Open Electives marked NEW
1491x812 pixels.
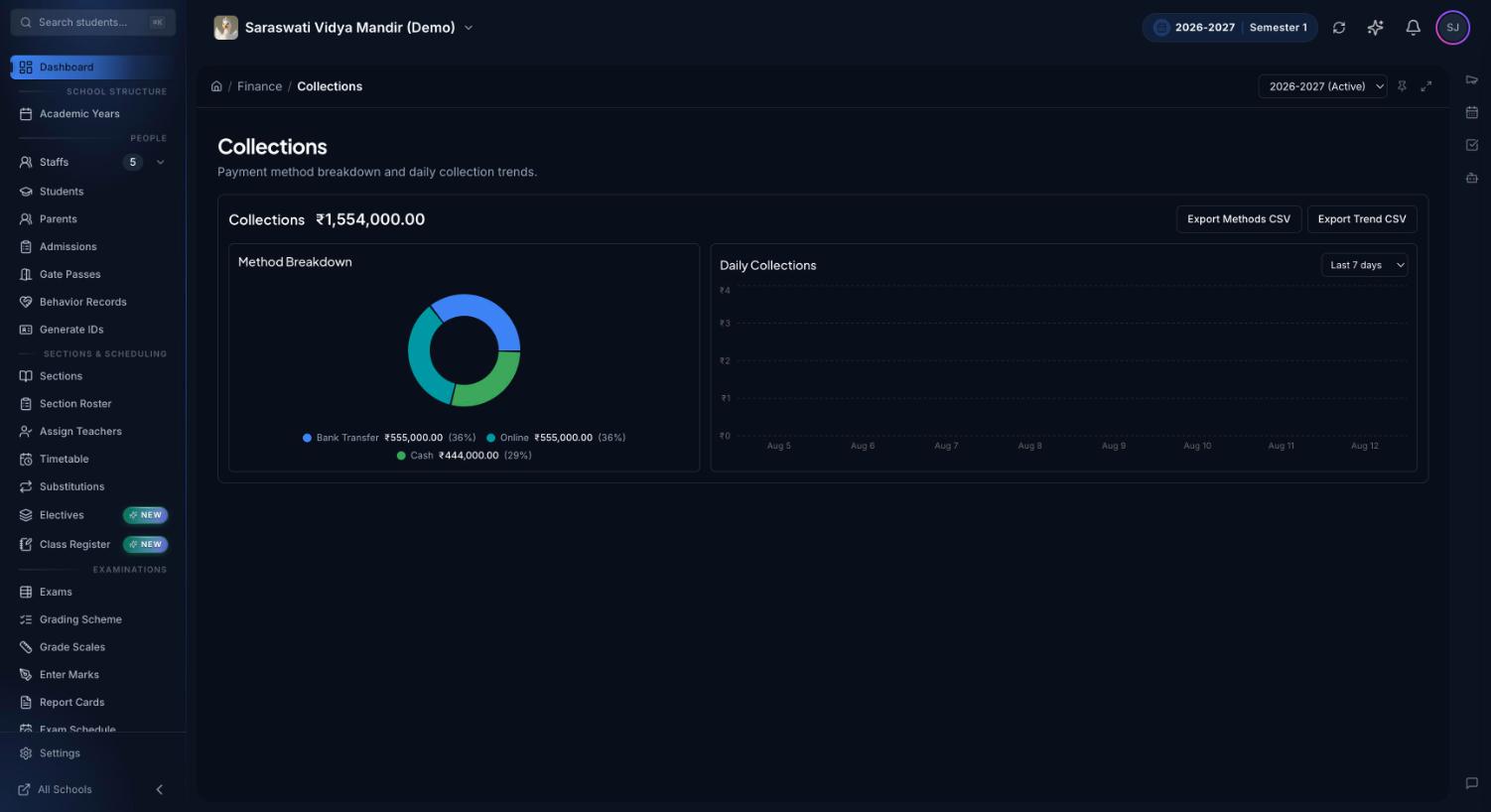(92, 515)
